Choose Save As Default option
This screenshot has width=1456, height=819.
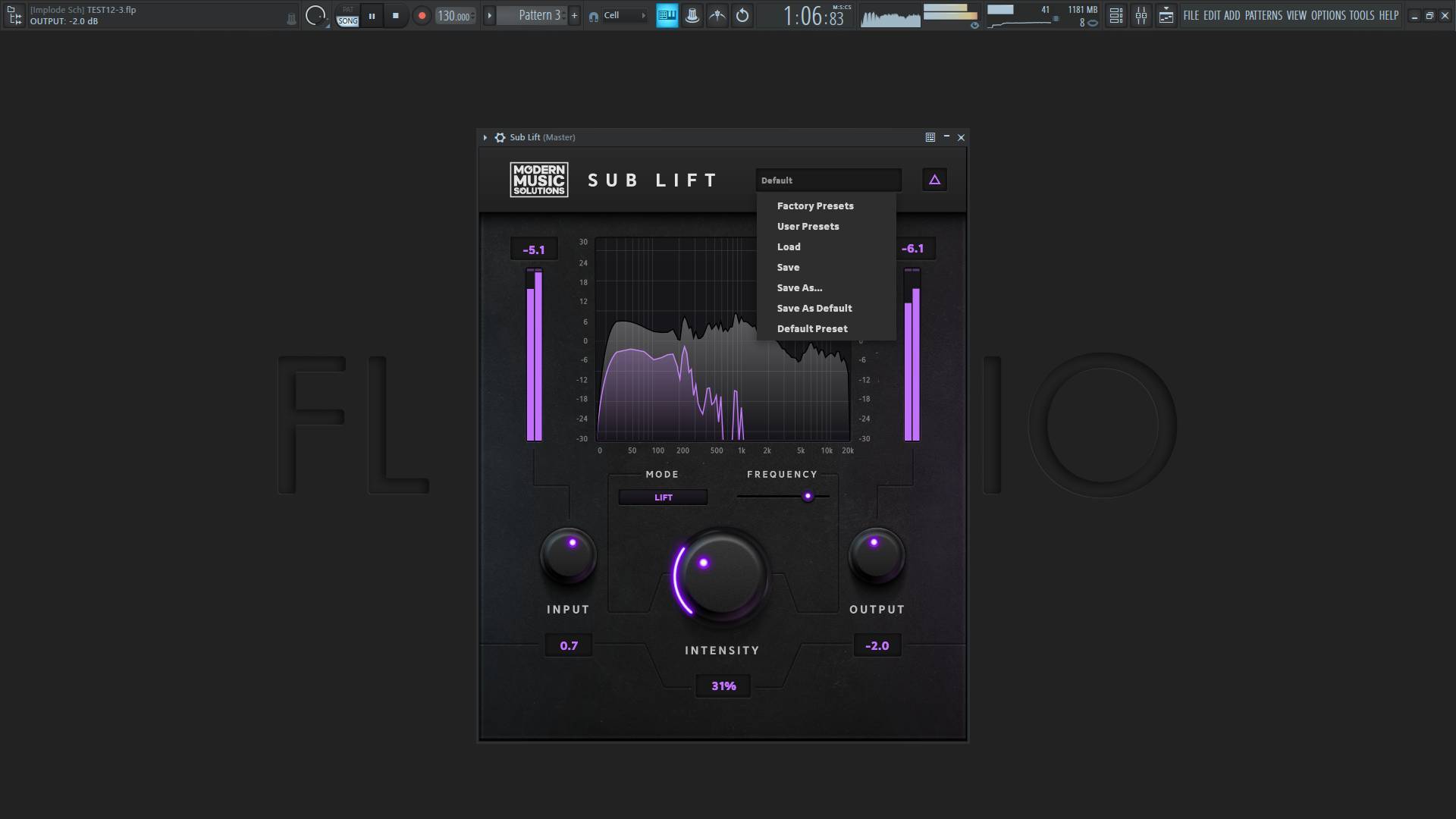[x=826, y=308]
